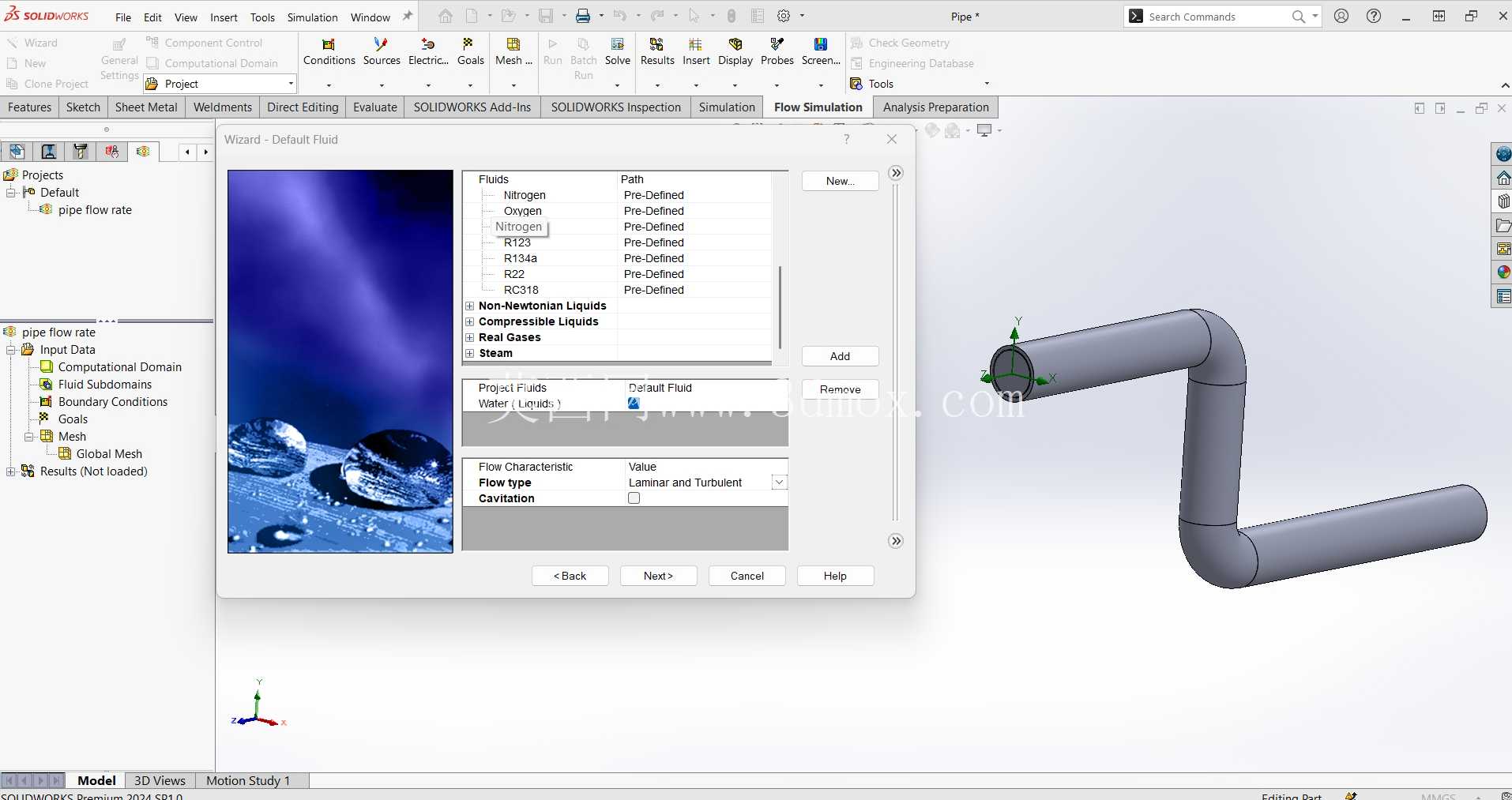Toggle Water default fluid checkbox
Screen dimensions: 1512x800
coord(634,404)
